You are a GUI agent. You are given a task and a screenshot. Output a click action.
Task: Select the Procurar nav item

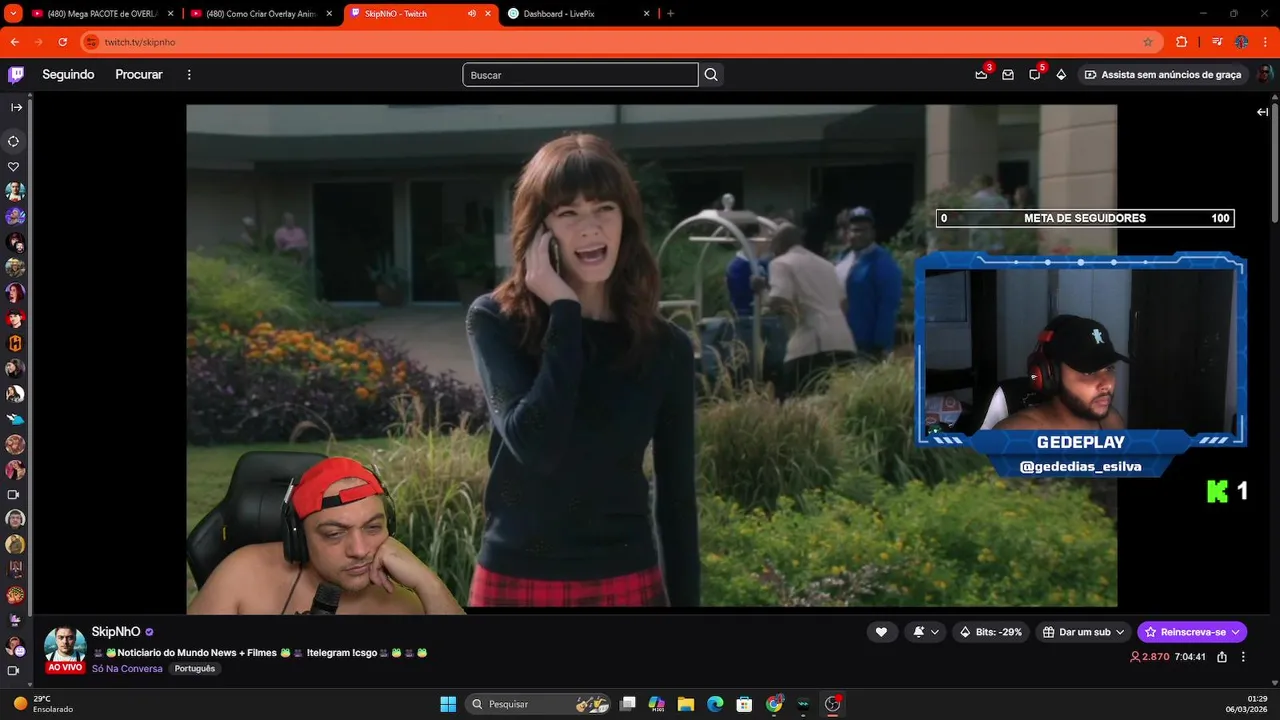(x=139, y=75)
